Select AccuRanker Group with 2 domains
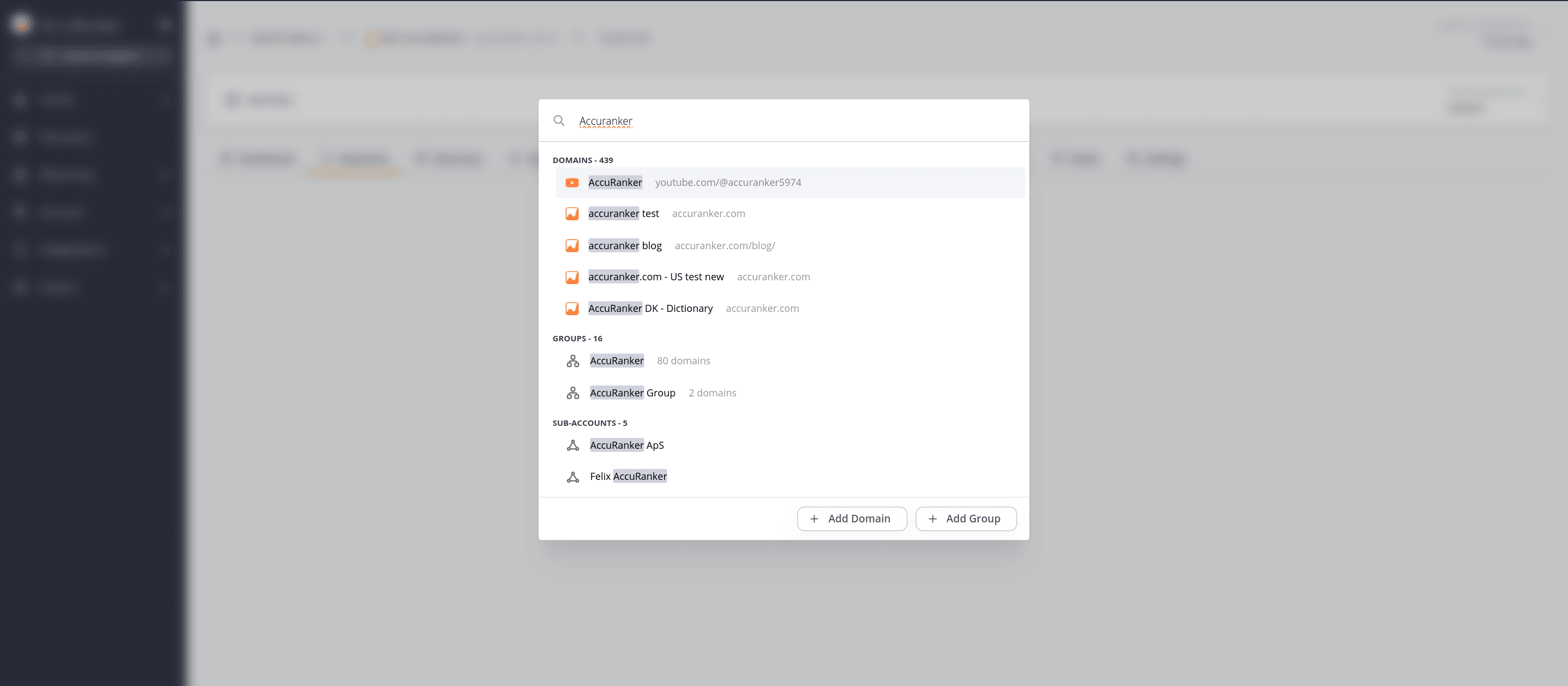The width and height of the screenshot is (1568, 686). (789, 393)
